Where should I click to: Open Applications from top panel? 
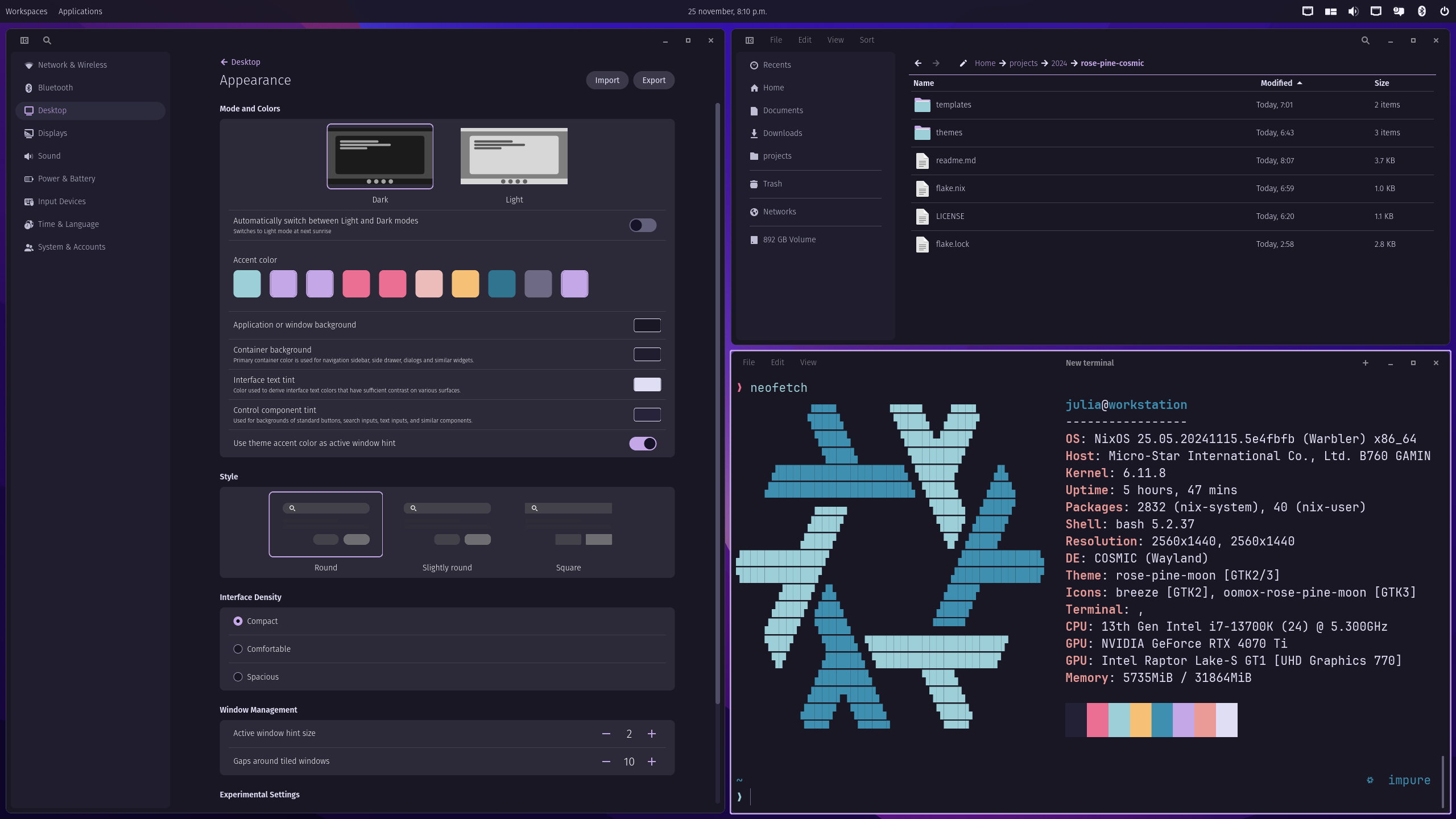click(80, 11)
